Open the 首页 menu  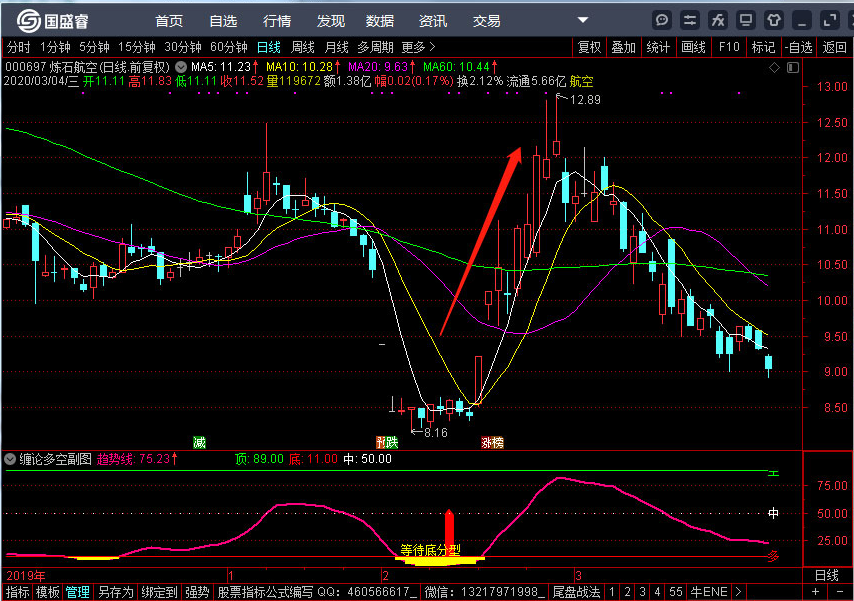pyautogui.click(x=169, y=21)
